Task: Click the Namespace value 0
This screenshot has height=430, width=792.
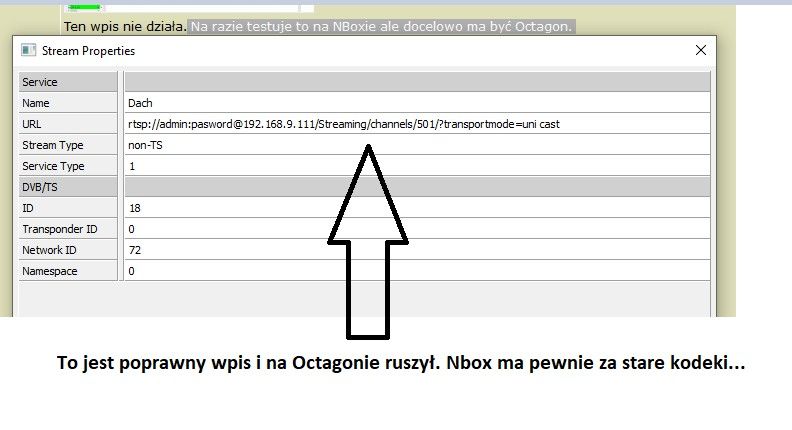Action: tap(417, 271)
